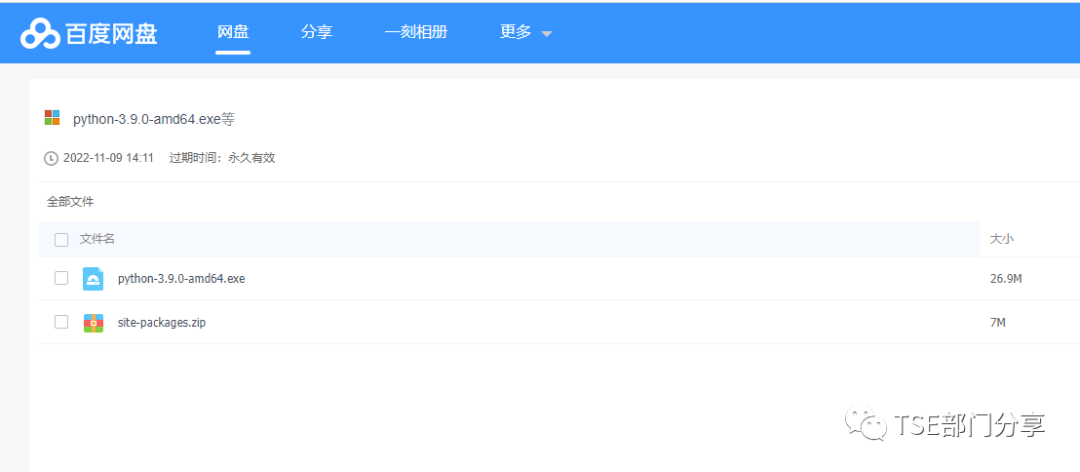Viewport: 1080px width, 472px height.
Task: Click the 全部文件 breadcrumb
Action: tap(70, 202)
